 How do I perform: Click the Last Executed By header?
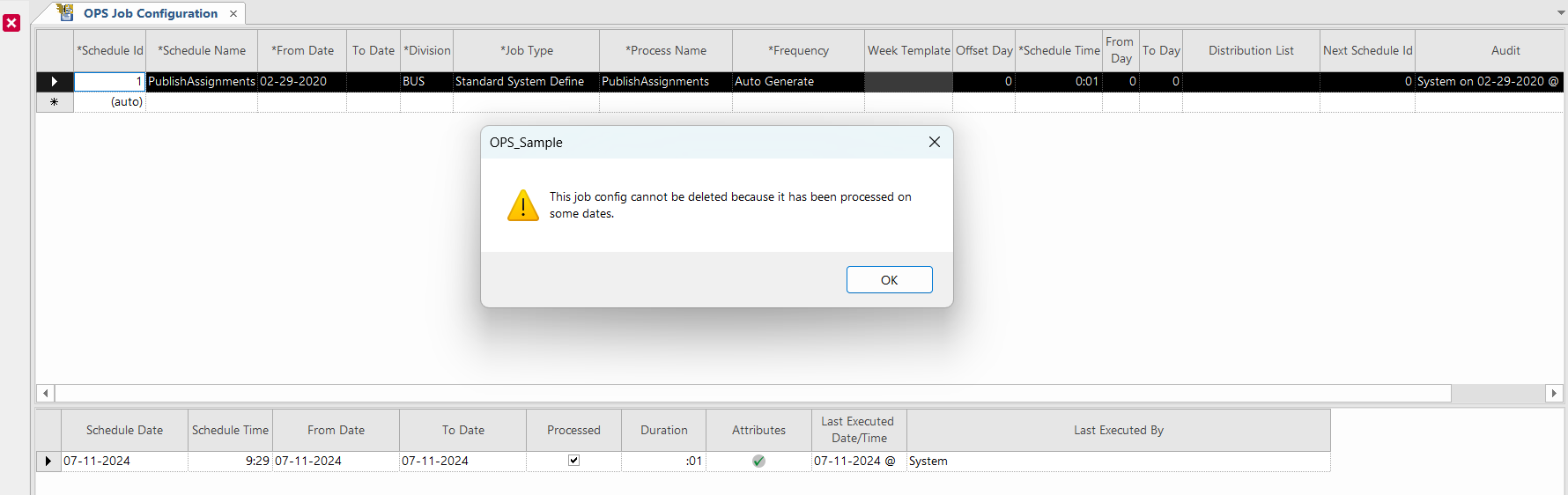[1119, 430]
